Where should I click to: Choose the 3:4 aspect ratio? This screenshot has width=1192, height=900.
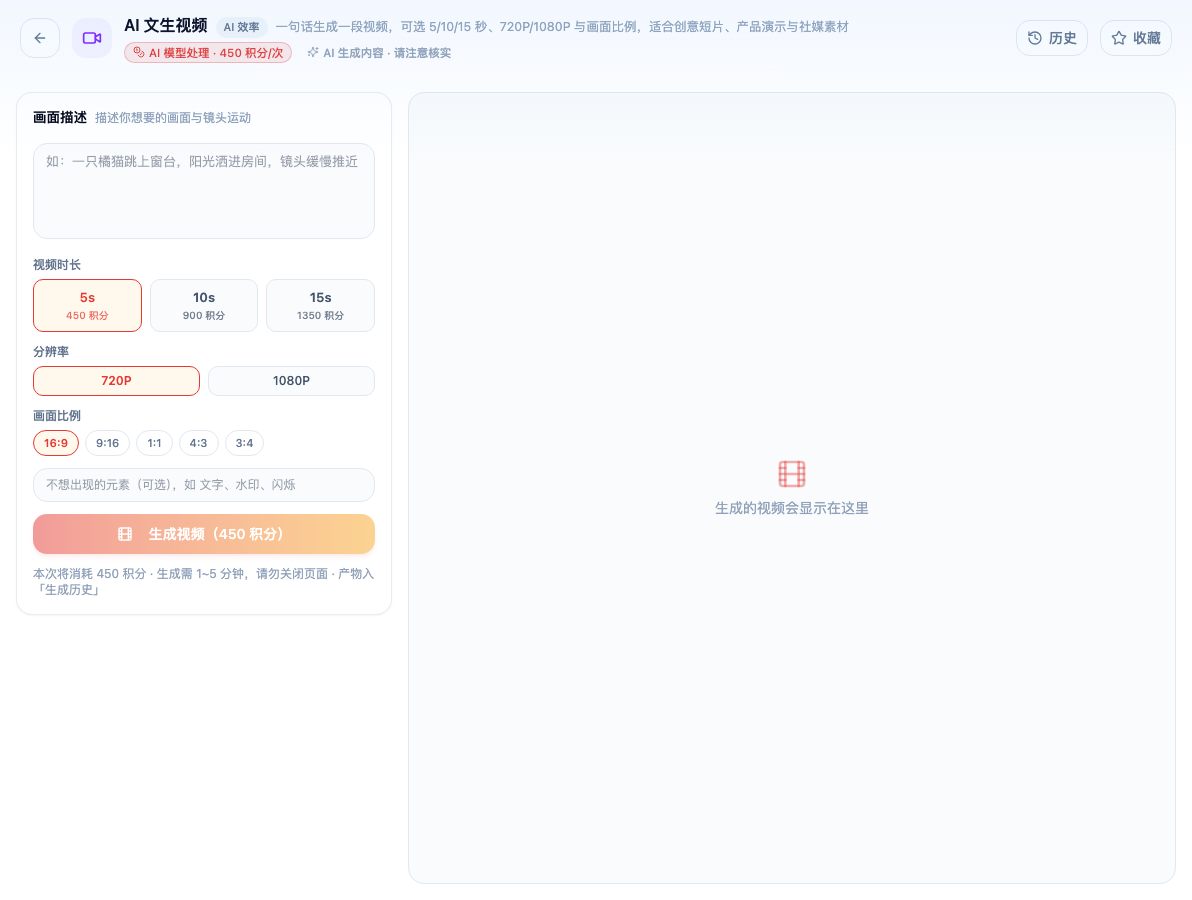[x=244, y=443]
